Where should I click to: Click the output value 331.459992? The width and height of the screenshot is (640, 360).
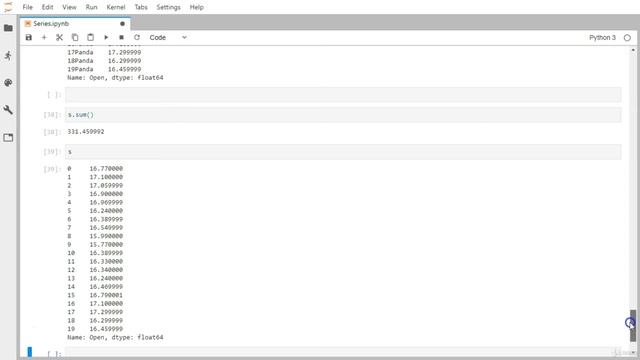[x=86, y=132]
